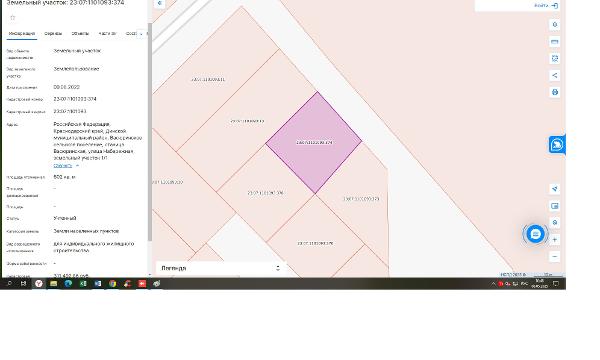Select the area-selection tool icon
600x360 pixels.
(x=555, y=59)
